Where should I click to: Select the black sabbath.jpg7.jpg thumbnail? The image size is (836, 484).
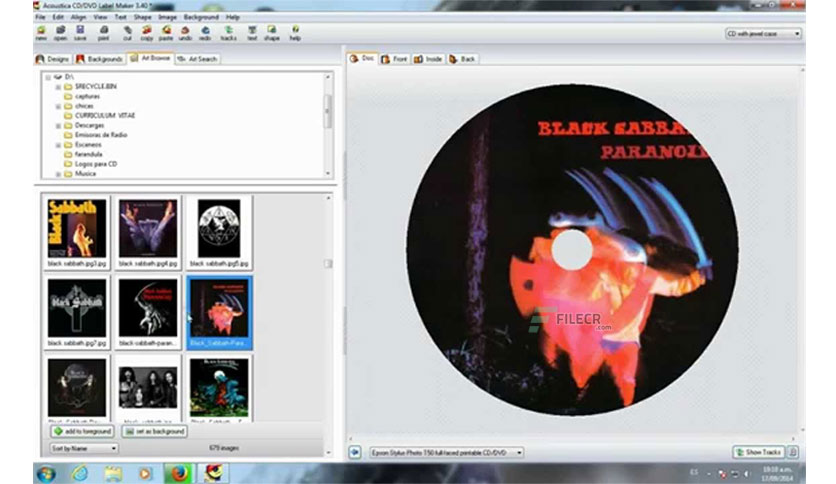click(77, 312)
